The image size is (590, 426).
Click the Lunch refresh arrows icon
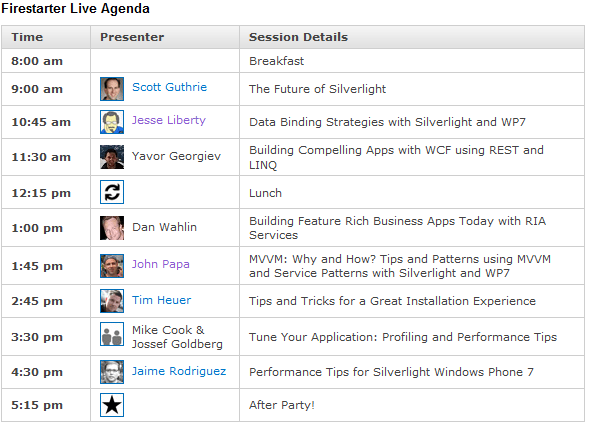pyautogui.click(x=112, y=192)
